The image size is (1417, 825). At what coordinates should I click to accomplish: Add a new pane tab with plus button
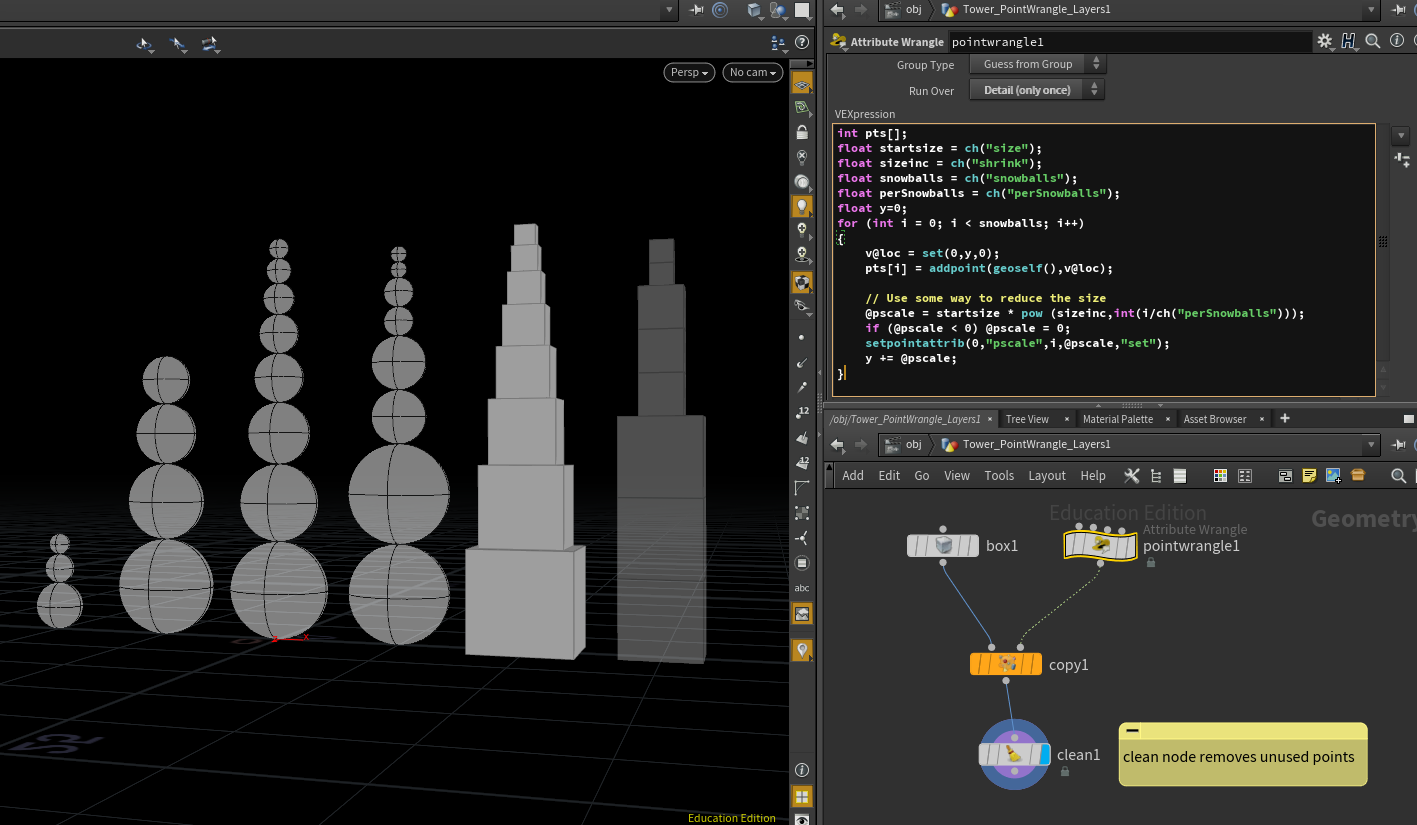click(1285, 419)
